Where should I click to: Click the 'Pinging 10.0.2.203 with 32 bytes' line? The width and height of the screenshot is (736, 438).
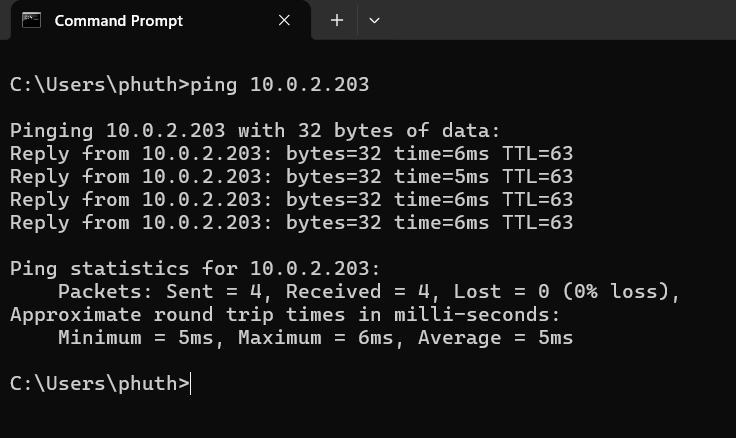tap(255, 131)
